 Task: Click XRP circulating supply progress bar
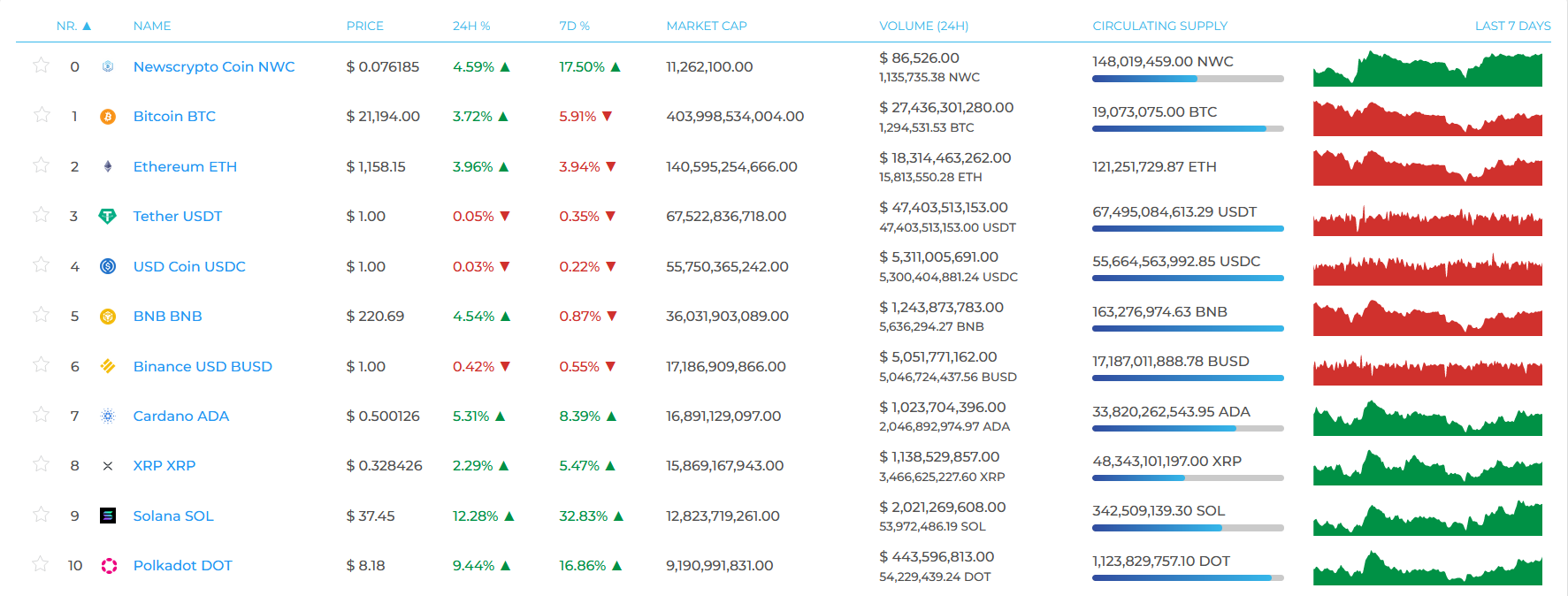[1188, 478]
